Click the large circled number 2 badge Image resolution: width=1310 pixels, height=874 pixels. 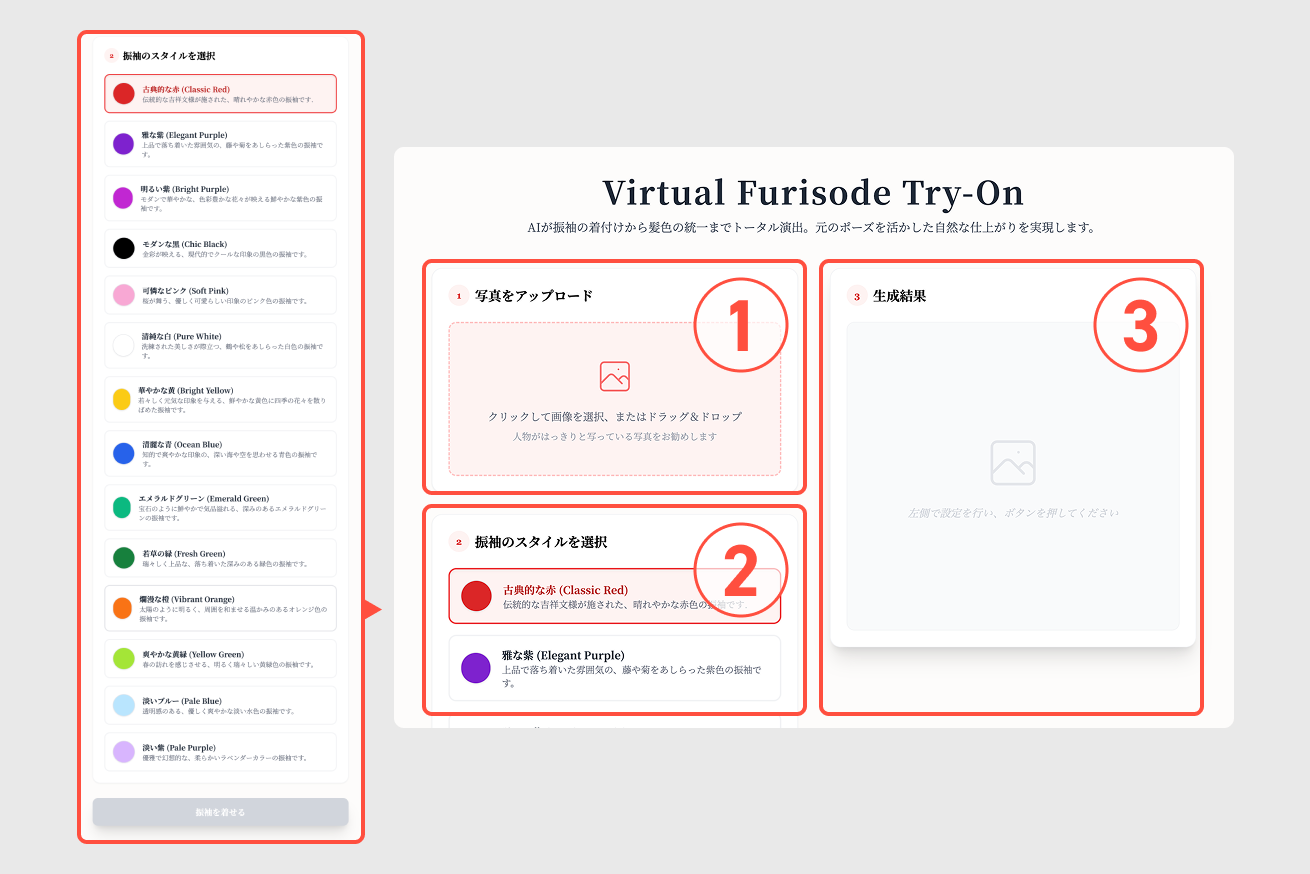click(x=740, y=570)
